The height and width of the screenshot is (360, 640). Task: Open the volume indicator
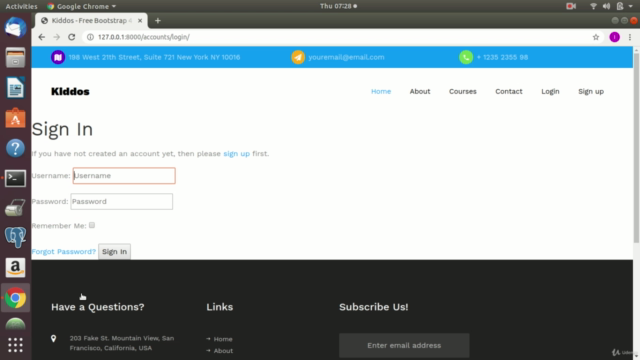point(606,6)
